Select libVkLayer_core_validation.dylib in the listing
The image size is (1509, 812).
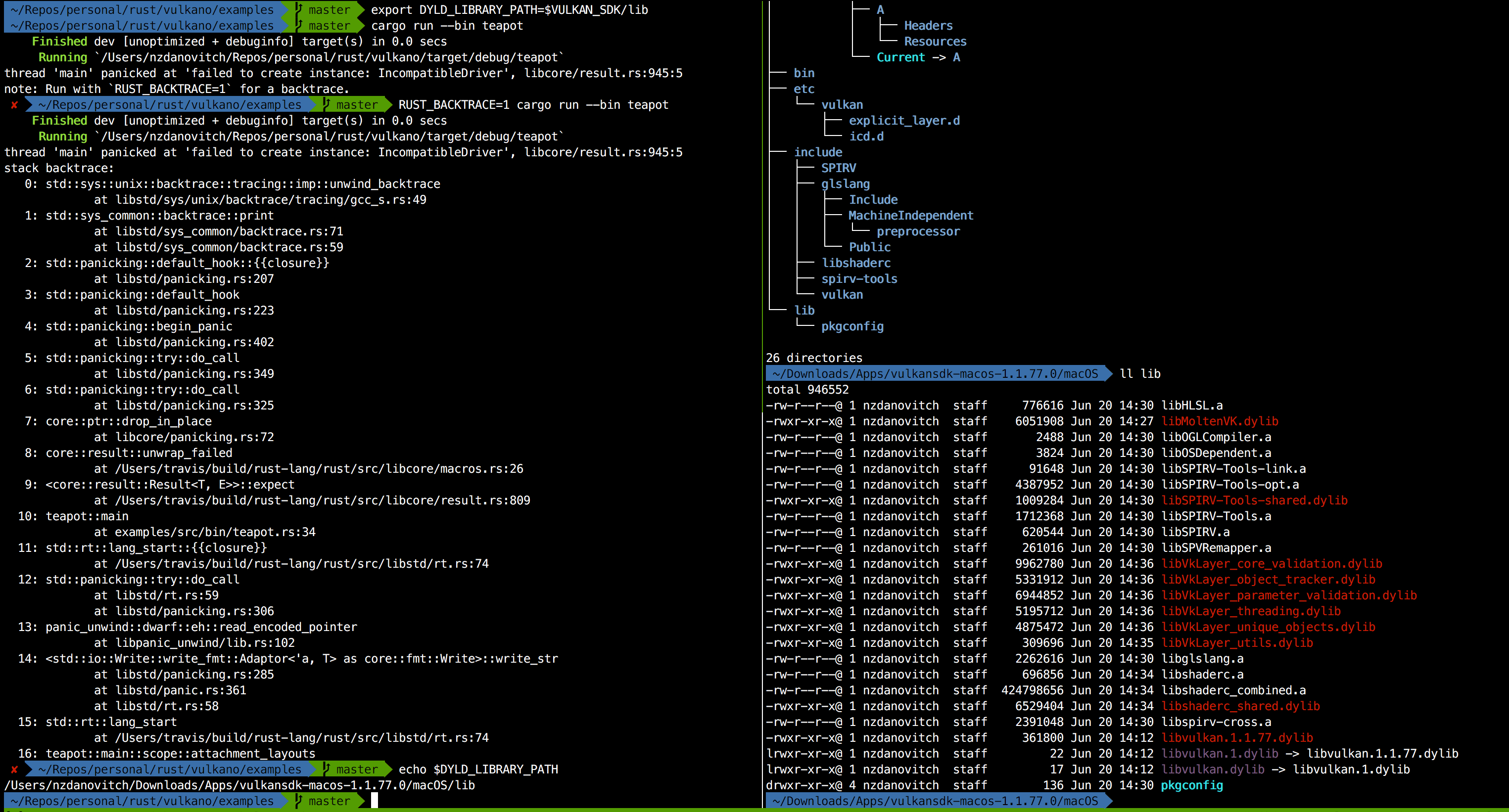tap(1265, 563)
